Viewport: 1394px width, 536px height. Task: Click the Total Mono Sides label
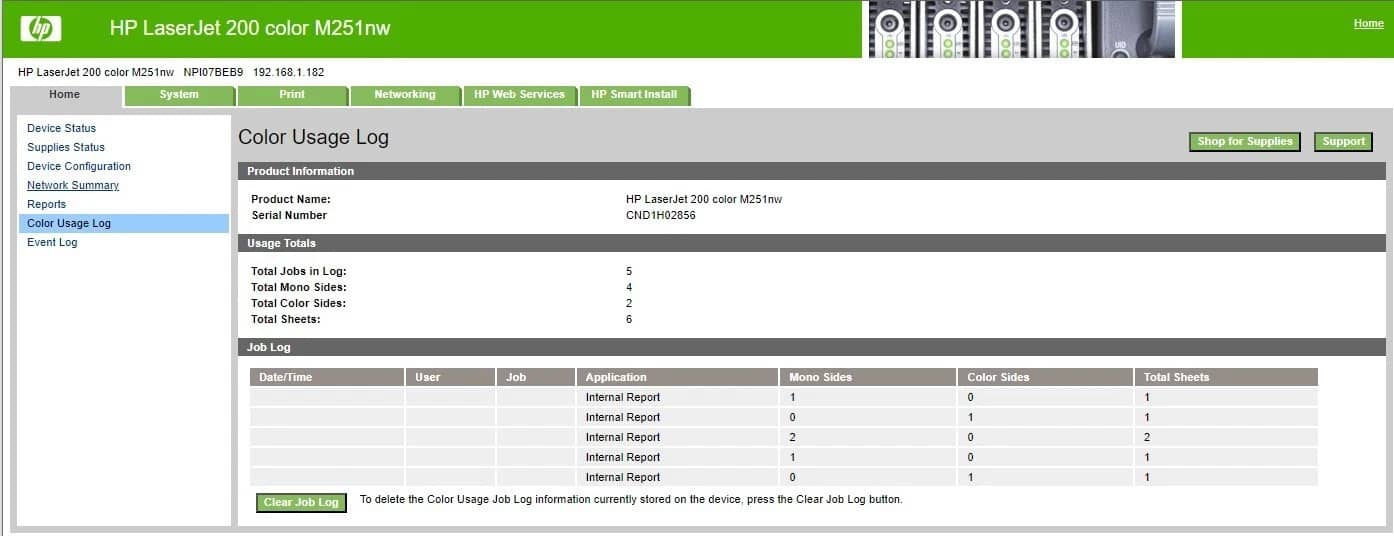299,287
